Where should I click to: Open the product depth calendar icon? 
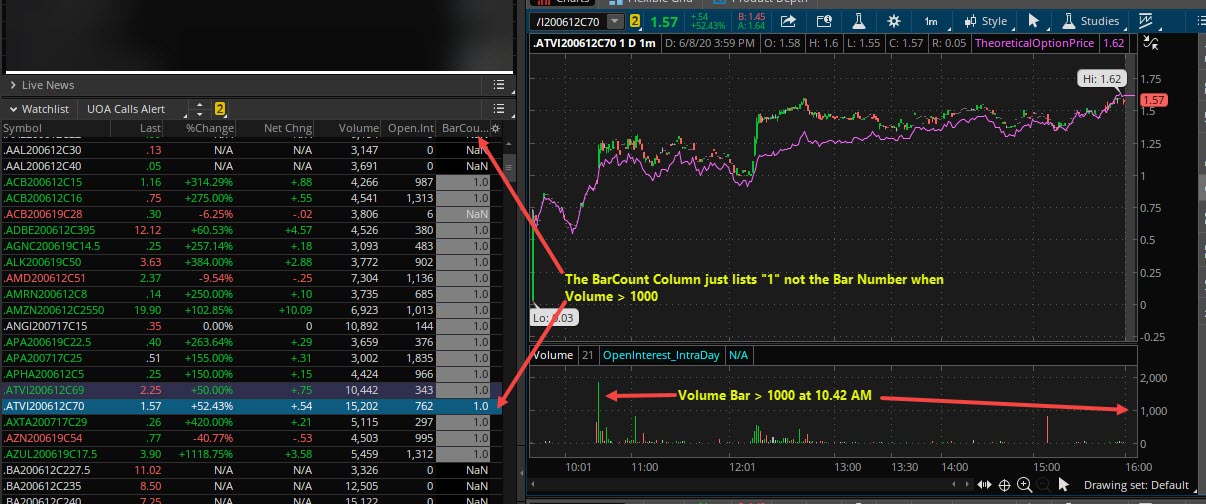point(824,20)
